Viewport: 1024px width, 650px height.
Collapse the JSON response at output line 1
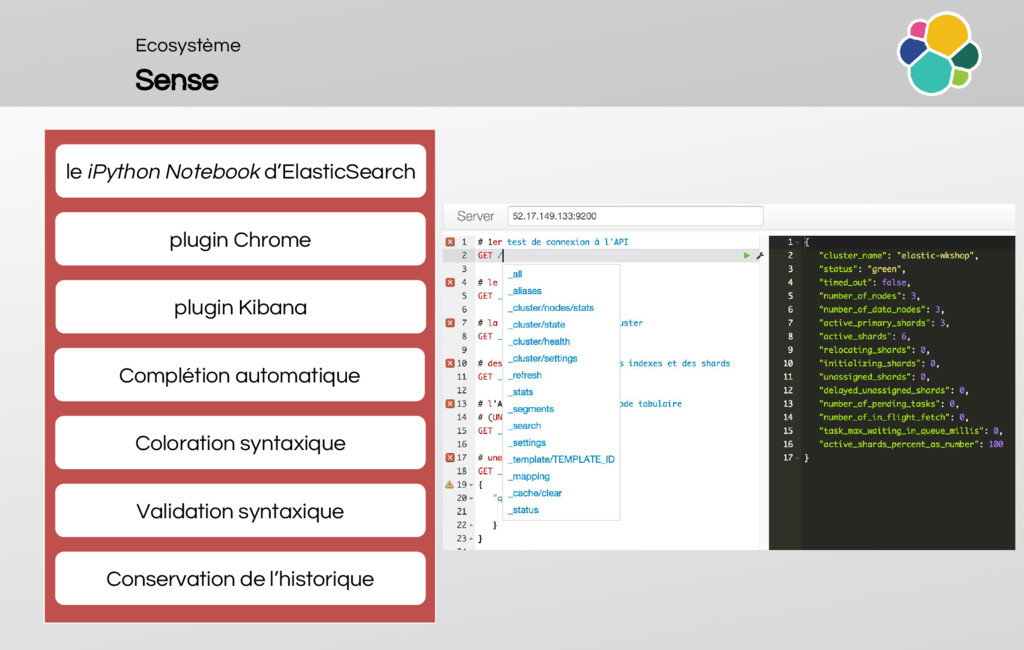797,242
